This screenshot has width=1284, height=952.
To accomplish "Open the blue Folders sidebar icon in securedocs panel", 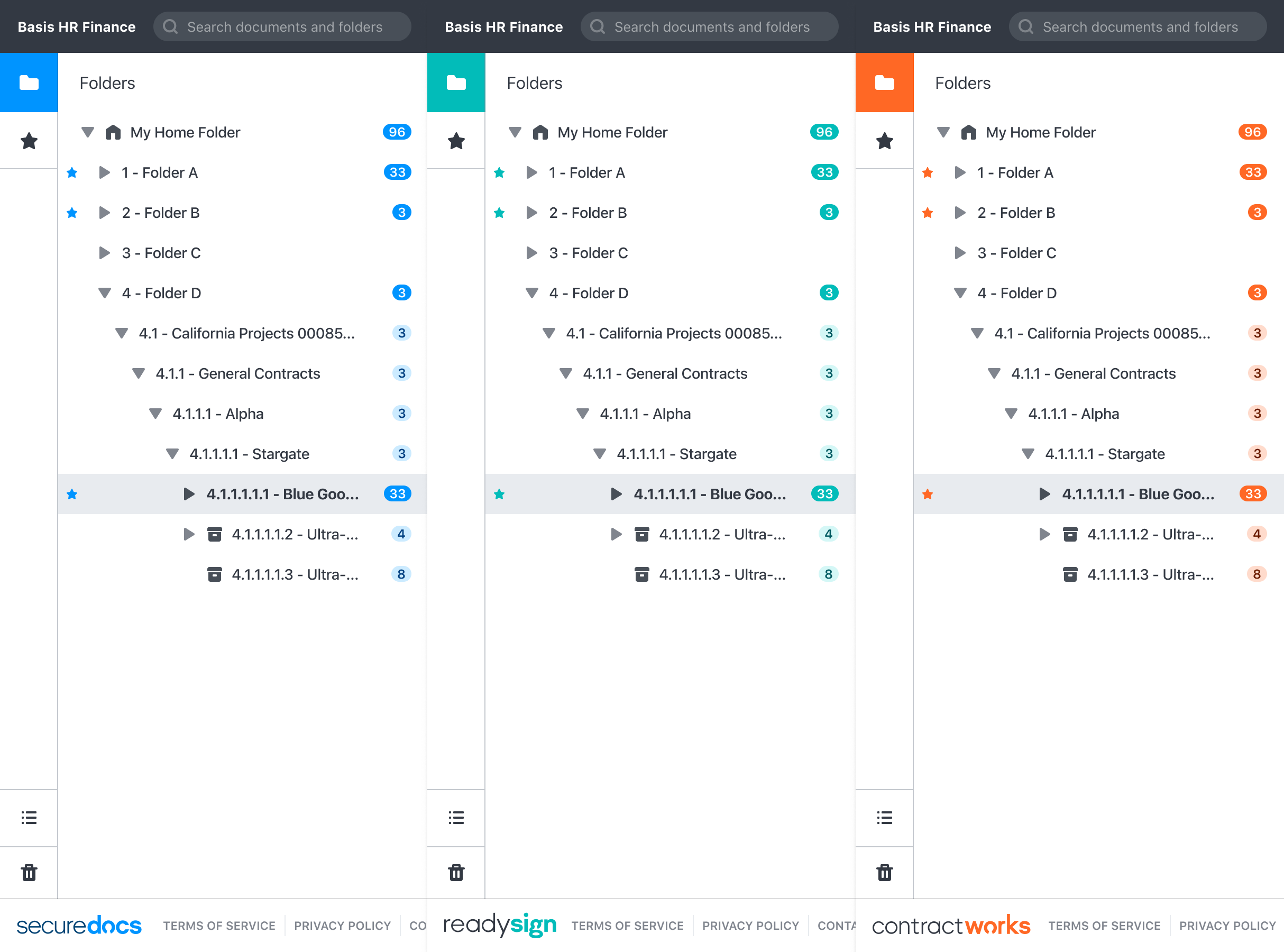I will 29,83.
